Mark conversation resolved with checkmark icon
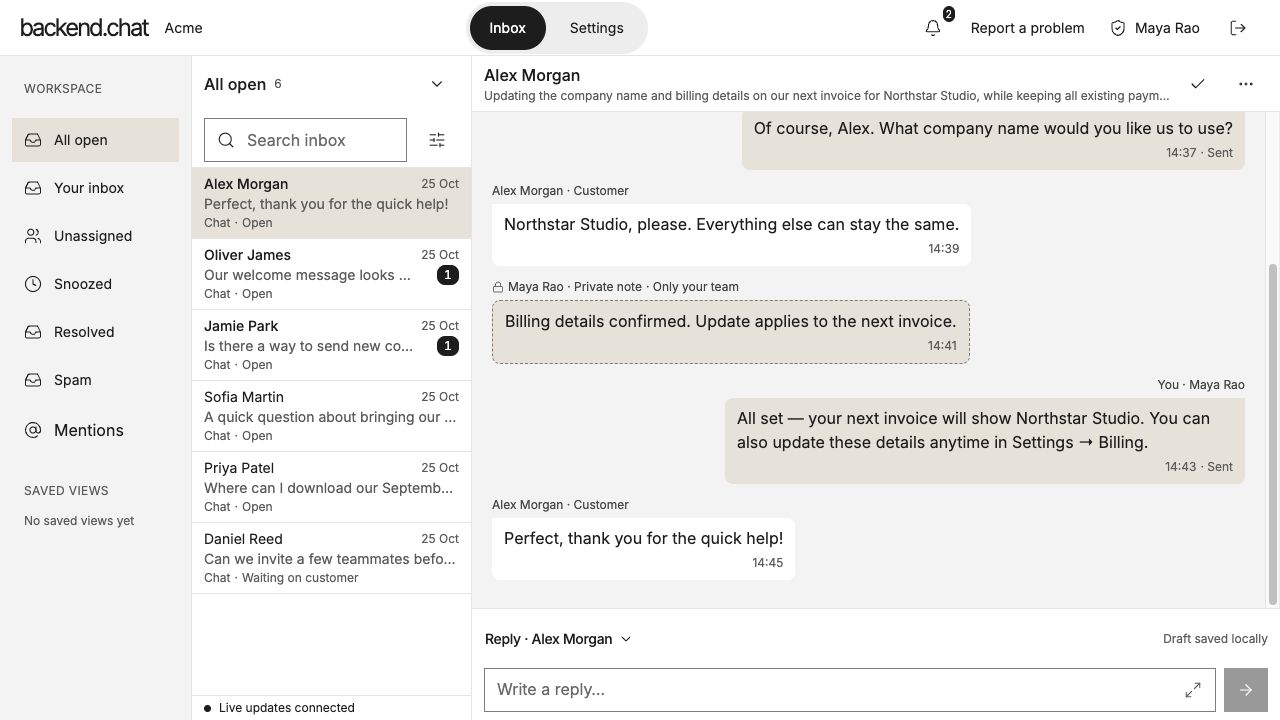 point(1198,84)
